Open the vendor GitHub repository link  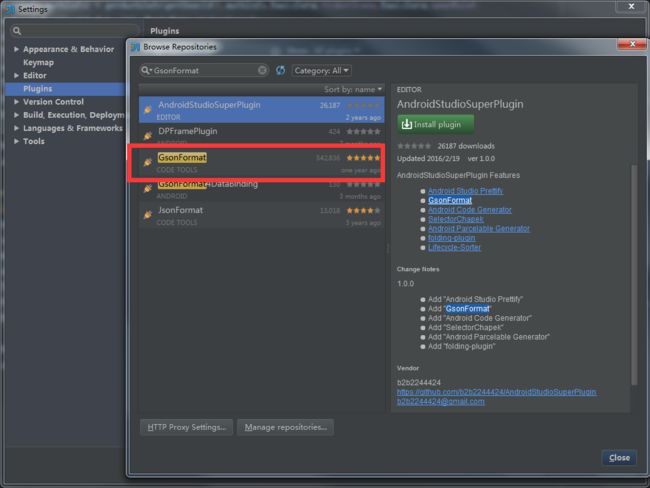pos(497,392)
